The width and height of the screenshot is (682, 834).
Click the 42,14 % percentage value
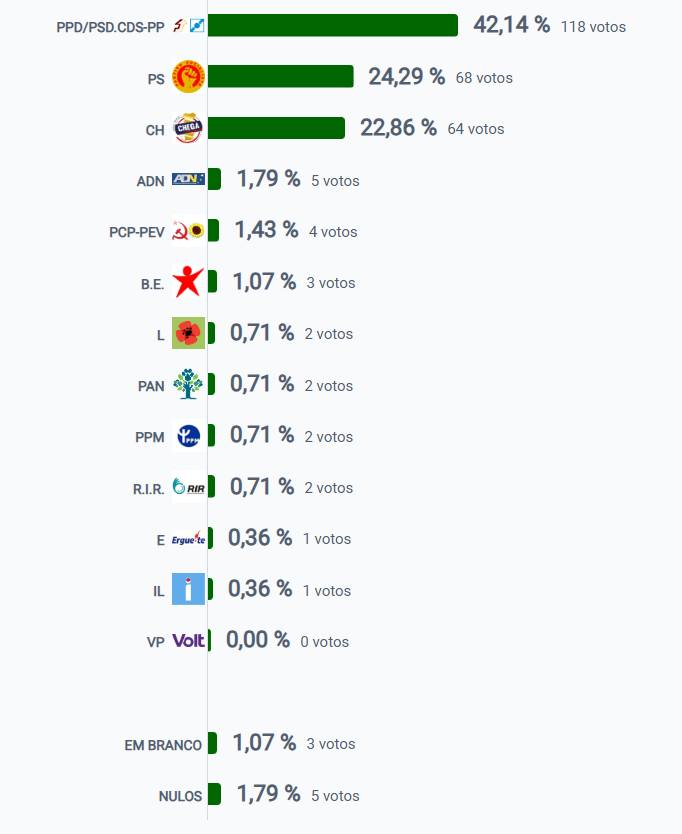click(x=511, y=25)
